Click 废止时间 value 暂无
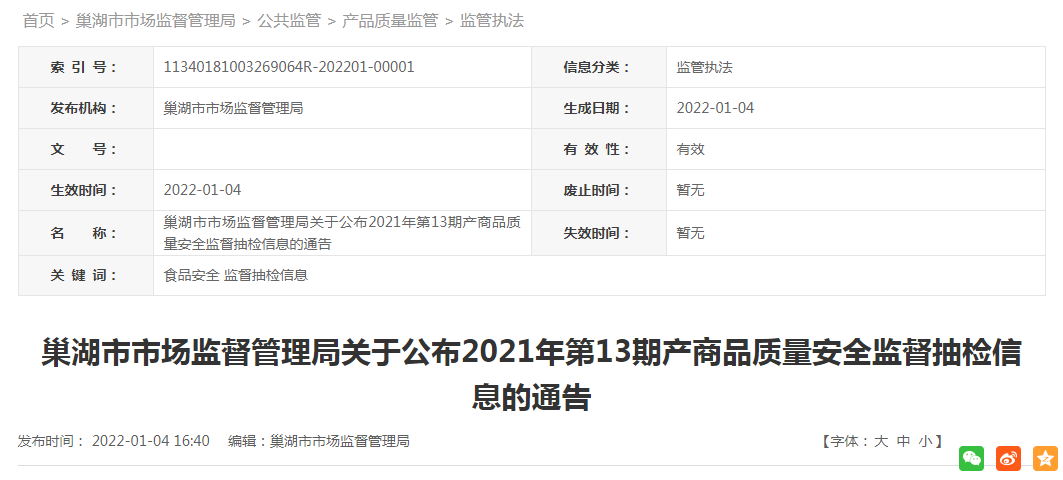The width and height of the screenshot is (1063, 480). click(x=691, y=190)
